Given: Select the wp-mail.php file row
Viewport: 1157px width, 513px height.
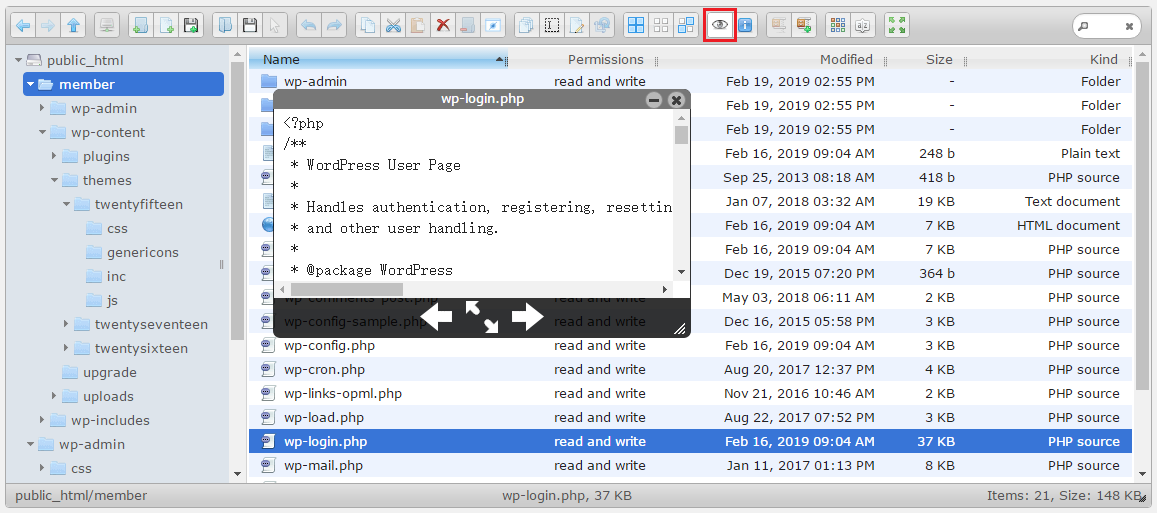Looking at the screenshot, I should tap(690, 466).
